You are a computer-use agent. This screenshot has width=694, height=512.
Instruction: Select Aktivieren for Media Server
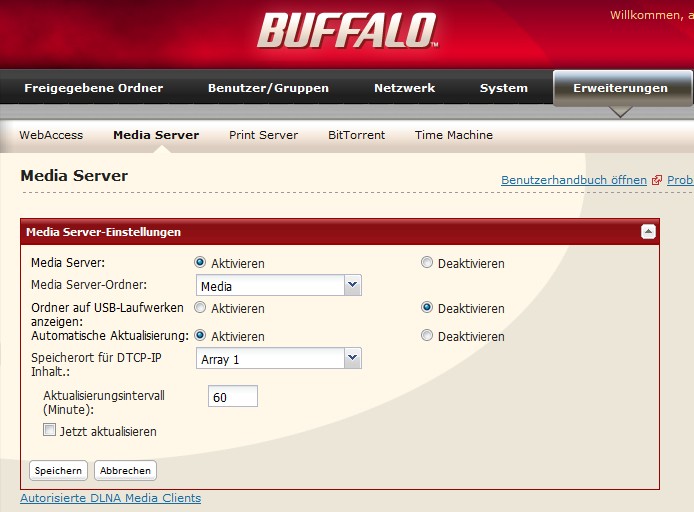[200, 262]
